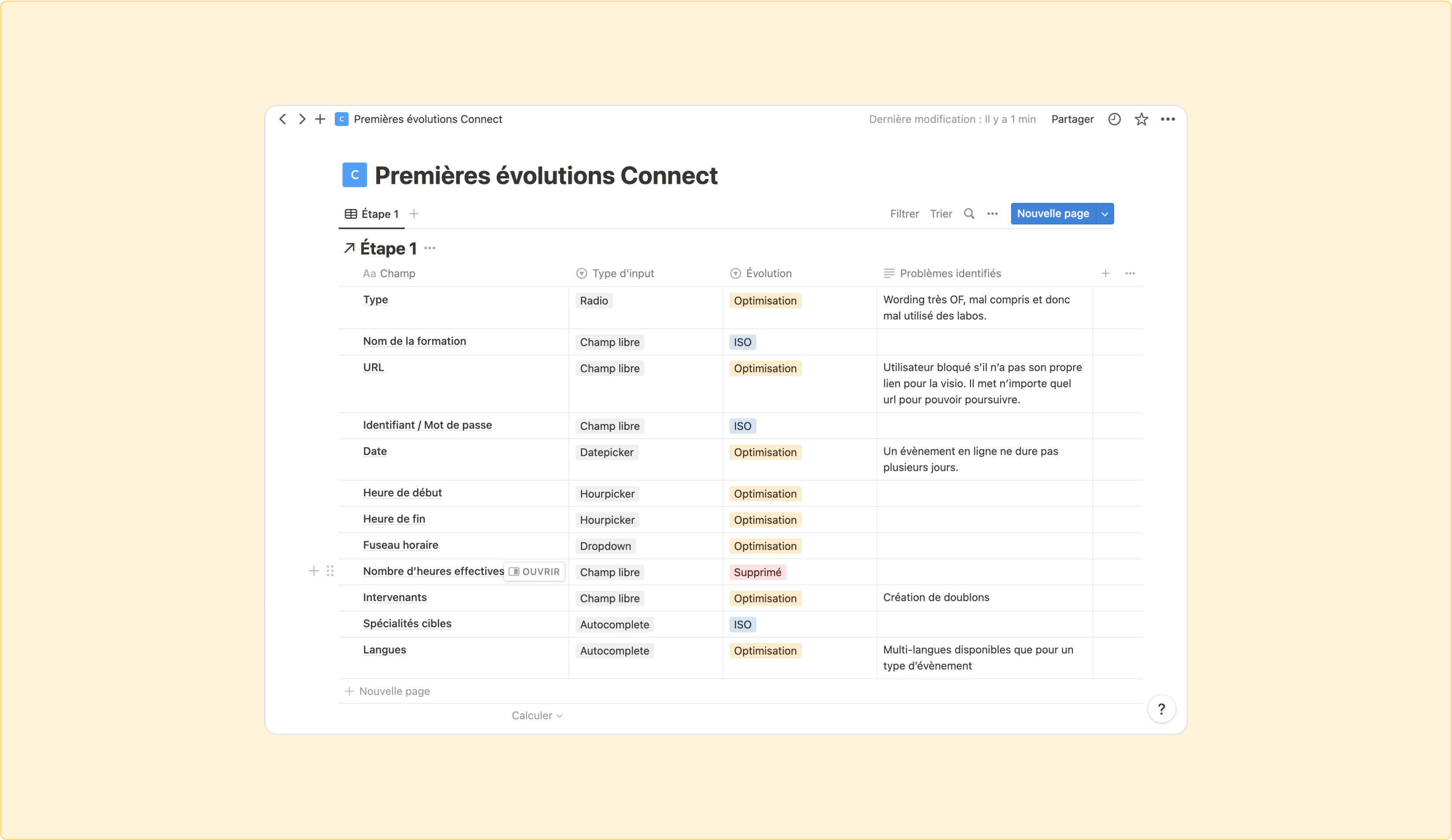The height and width of the screenshot is (840, 1452).
Task: Open the Évolution column header menu
Action: [x=761, y=273]
